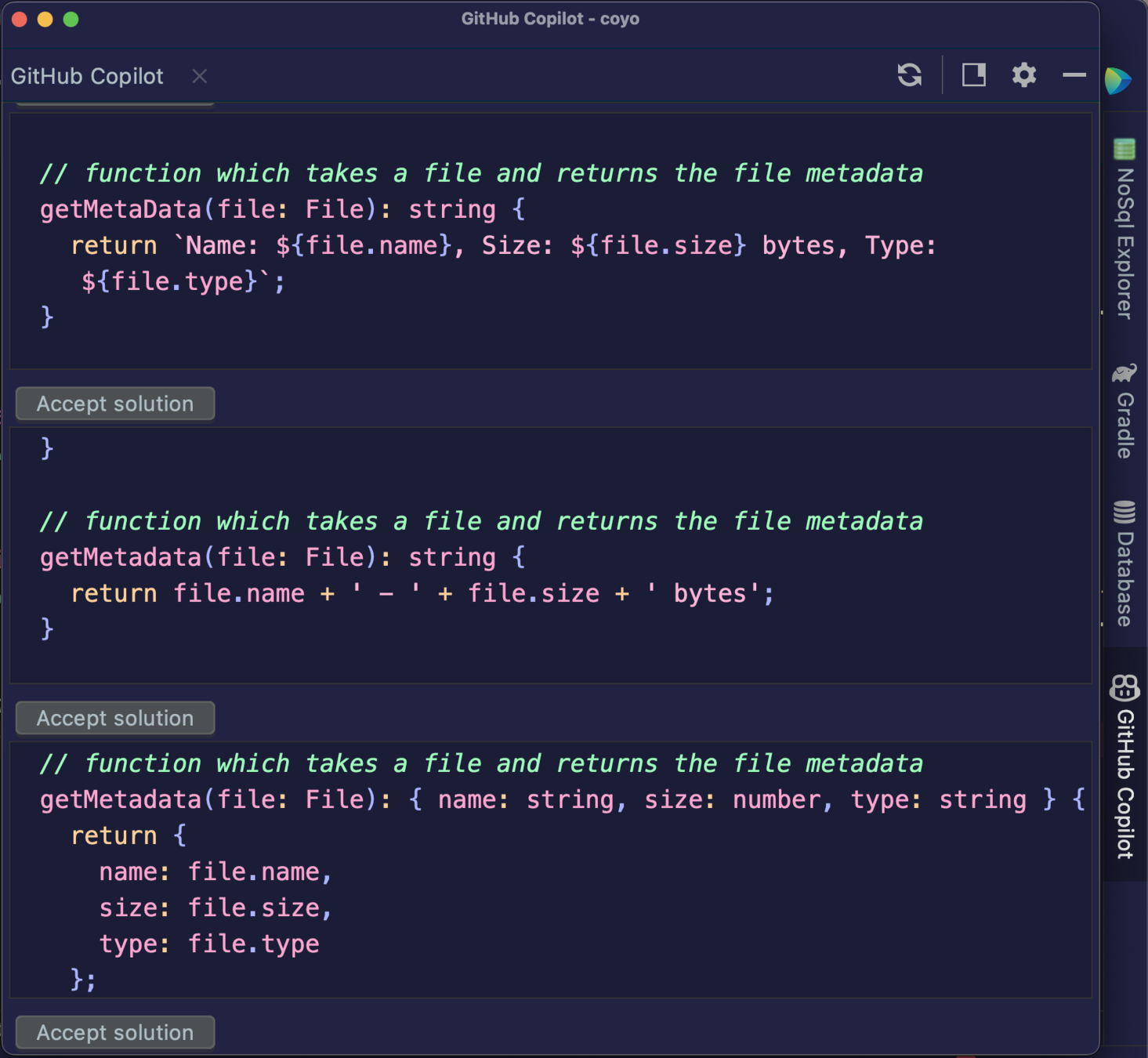Image resolution: width=1148 pixels, height=1058 pixels.
Task: Accept the object-returning getMetadata solution
Action: (115, 1032)
